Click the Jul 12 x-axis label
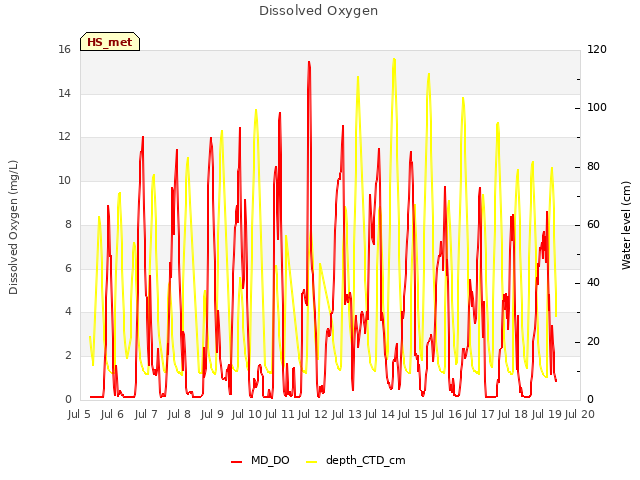The image size is (640, 480). pyautogui.click(x=313, y=414)
